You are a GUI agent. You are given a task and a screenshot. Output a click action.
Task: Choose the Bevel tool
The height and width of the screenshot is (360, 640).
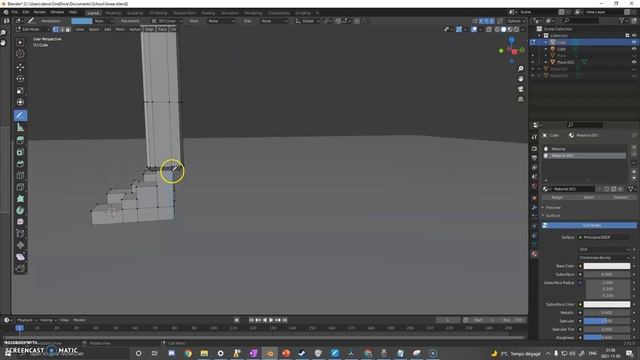pyautogui.click(x=20, y=164)
